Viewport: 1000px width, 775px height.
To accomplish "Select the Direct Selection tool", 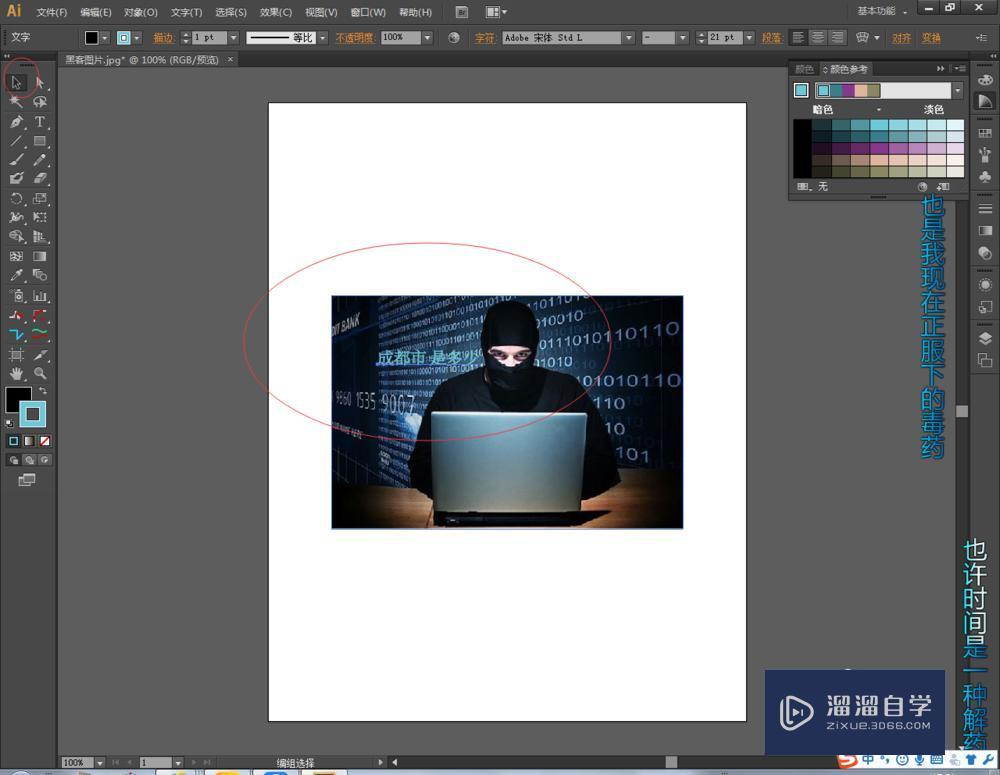I will [40, 82].
